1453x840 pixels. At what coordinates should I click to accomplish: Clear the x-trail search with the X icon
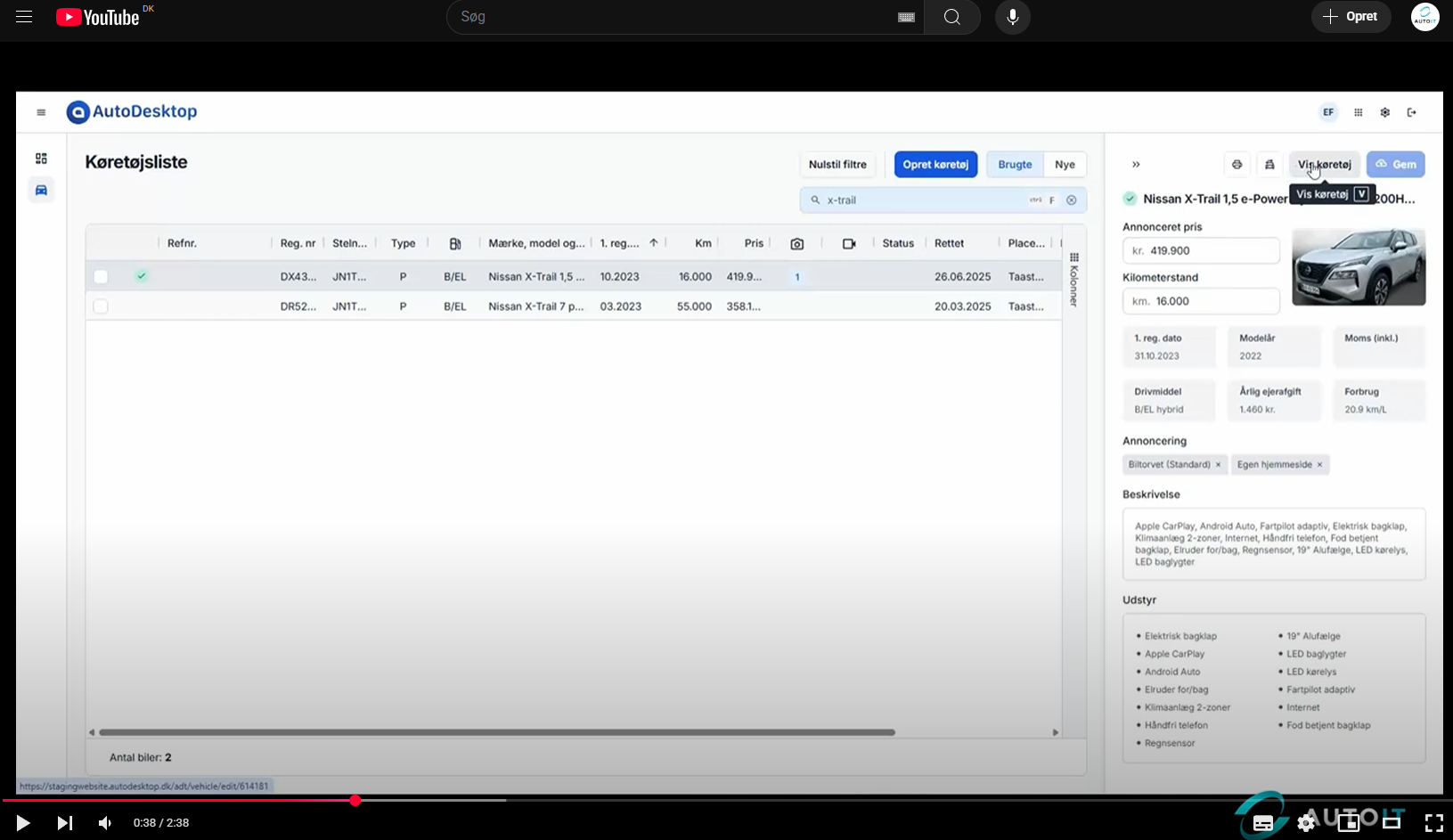point(1072,200)
